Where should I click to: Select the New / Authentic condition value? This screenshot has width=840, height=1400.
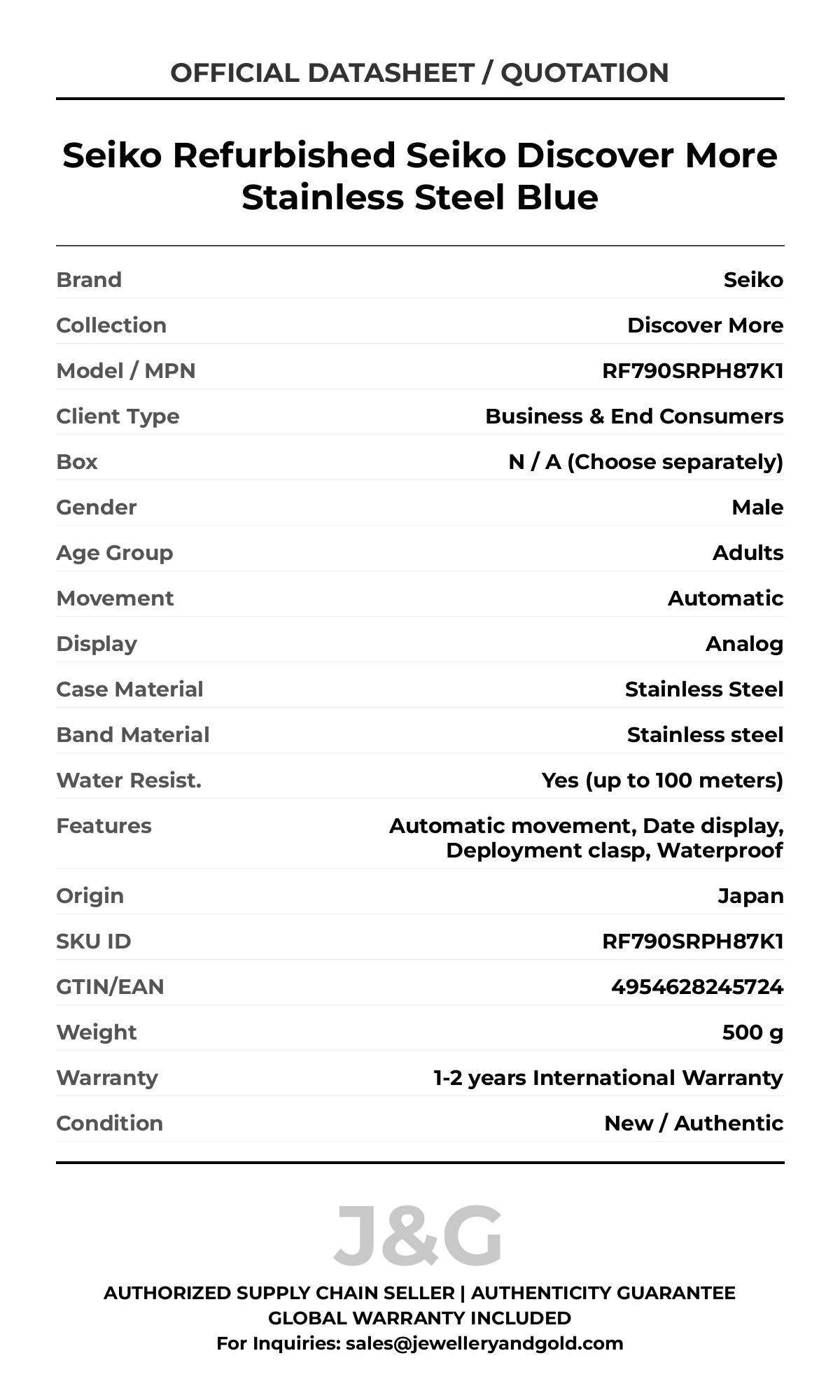click(x=694, y=1123)
